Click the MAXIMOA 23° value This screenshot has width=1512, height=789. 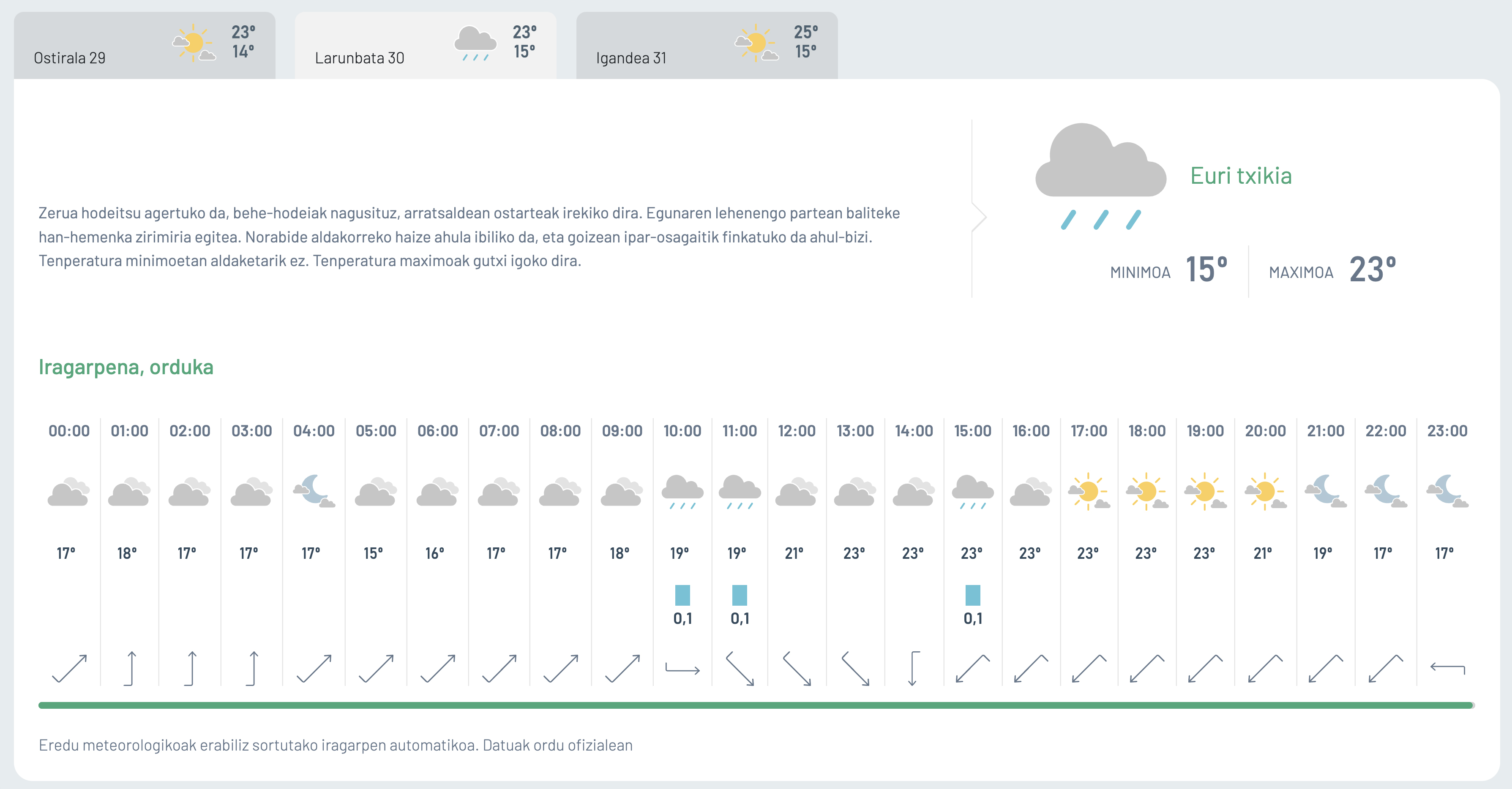[x=1372, y=270]
